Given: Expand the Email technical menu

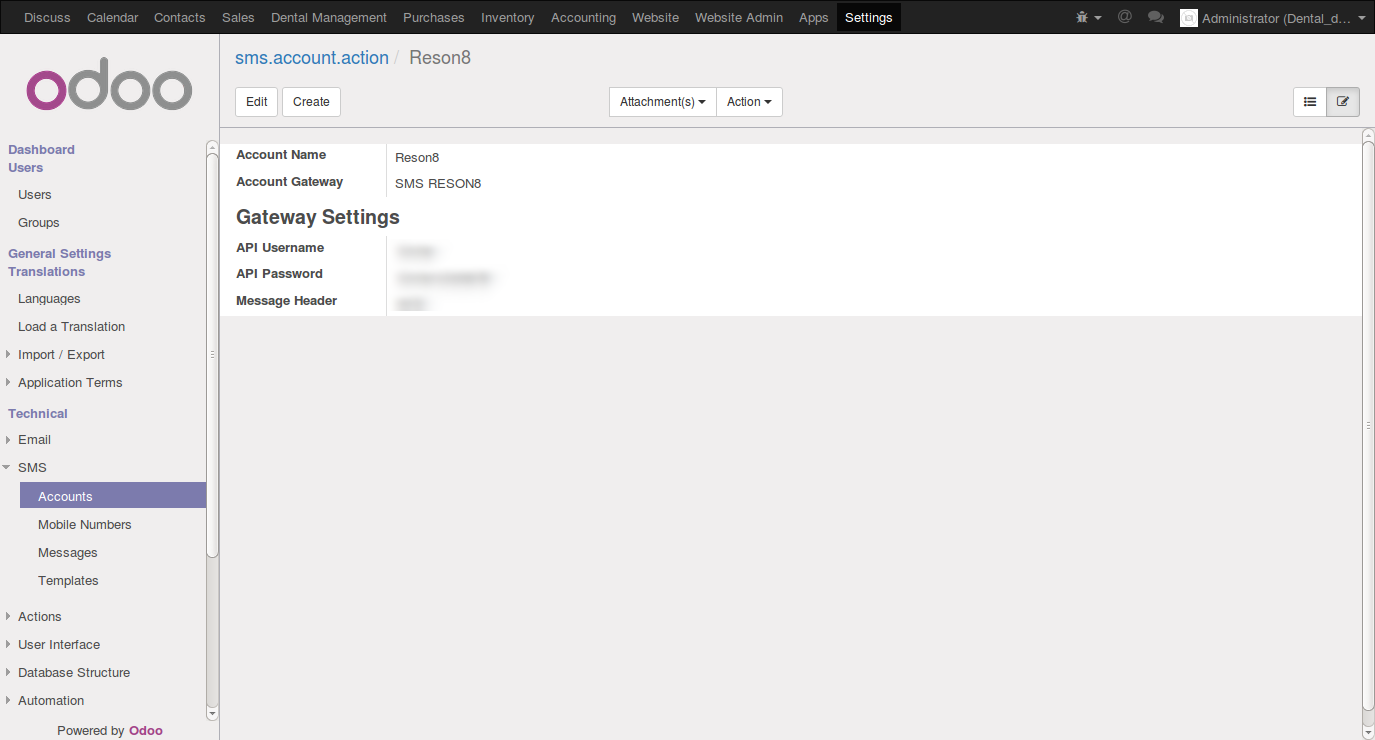Looking at the screenshot, I should tap(34, 440).
